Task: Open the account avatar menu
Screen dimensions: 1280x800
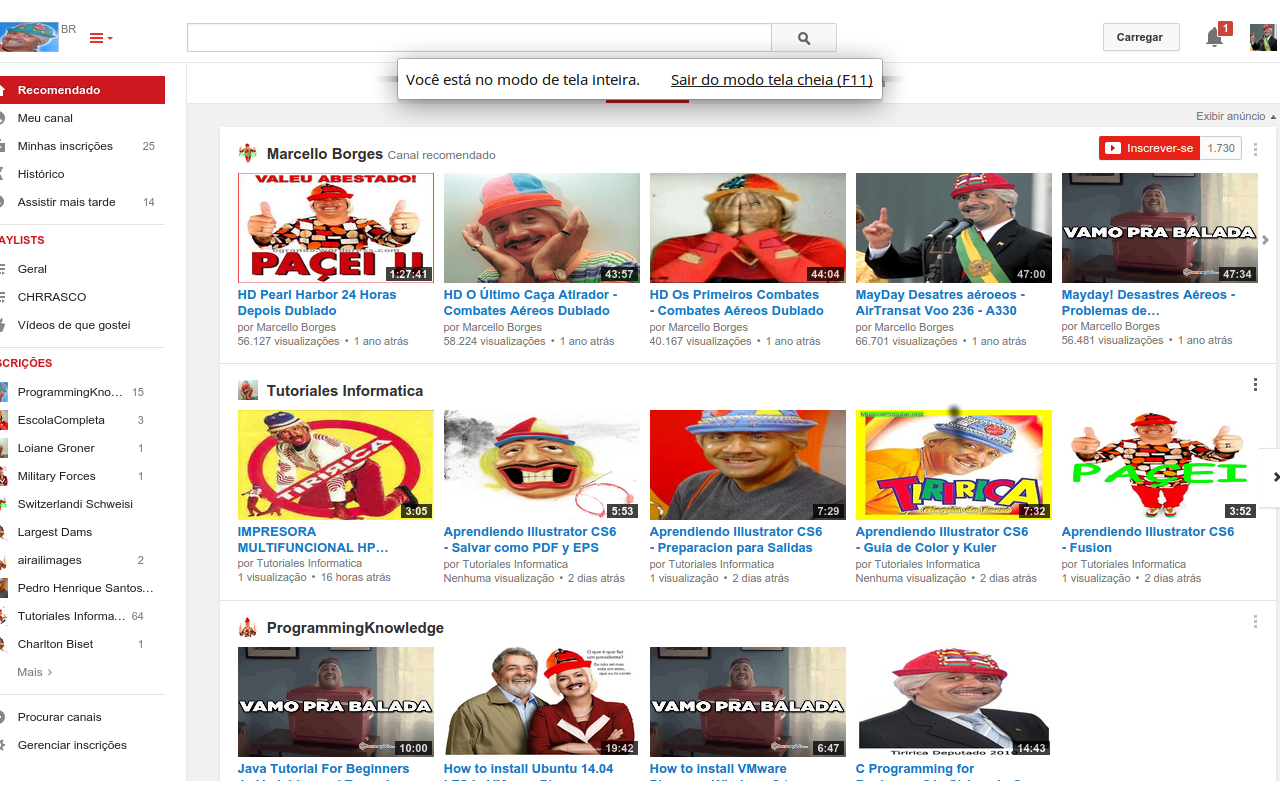Action: coord(1263,38)
